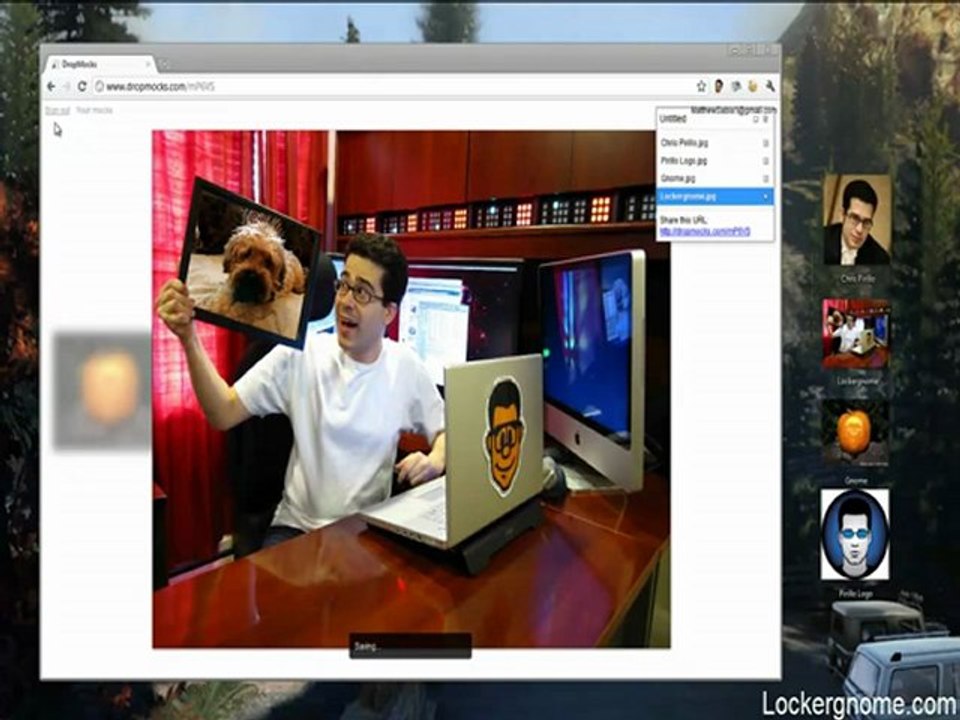Screen dimensions: 960x720
Task: Click the main photo of the man at the desk
Action: [x=411, y=389]
